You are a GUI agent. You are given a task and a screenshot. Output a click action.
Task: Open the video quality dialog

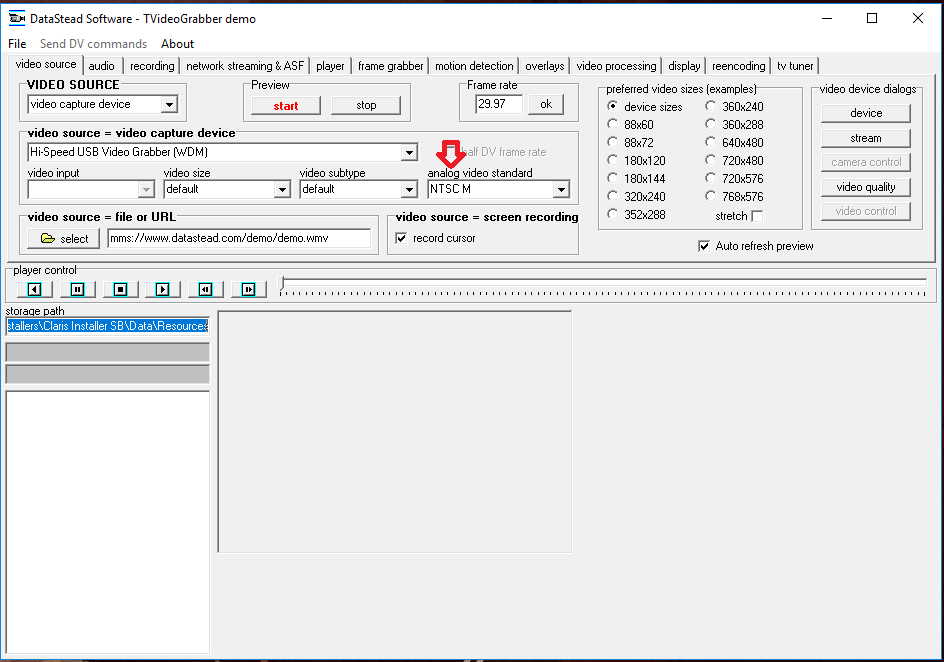click(x=866, y=187)
